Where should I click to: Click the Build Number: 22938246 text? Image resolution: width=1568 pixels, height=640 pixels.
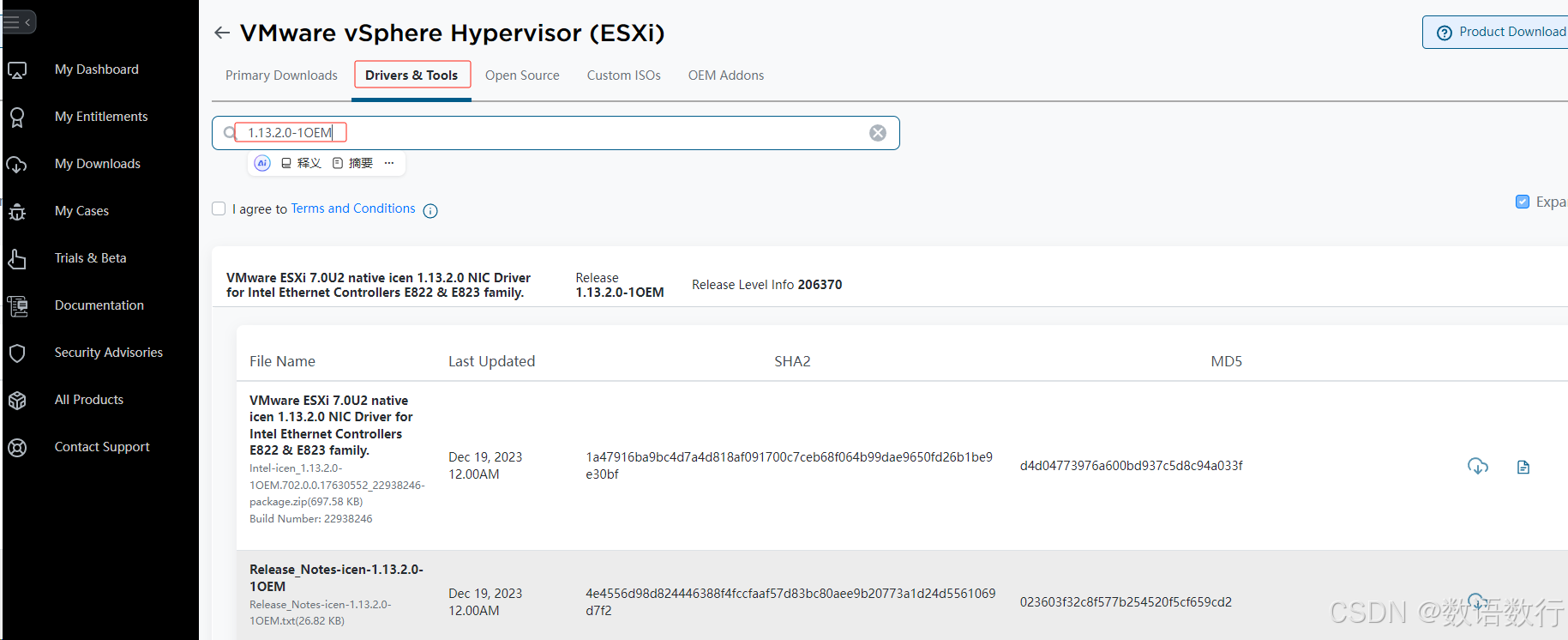coord(311,519)
